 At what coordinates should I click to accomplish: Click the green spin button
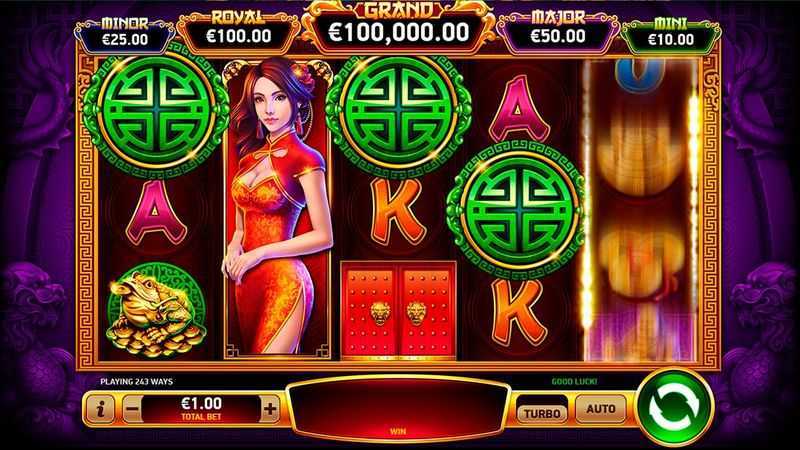tap(674, 407)
